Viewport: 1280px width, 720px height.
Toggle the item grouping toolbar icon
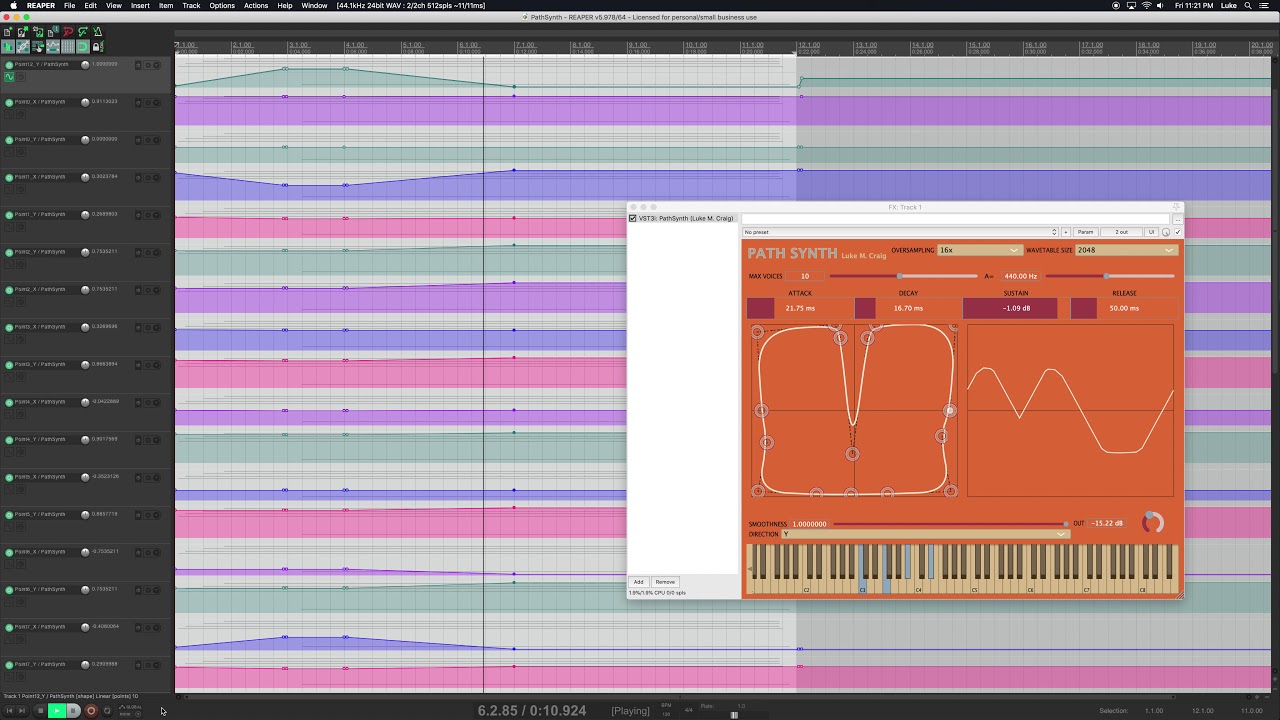23,46
